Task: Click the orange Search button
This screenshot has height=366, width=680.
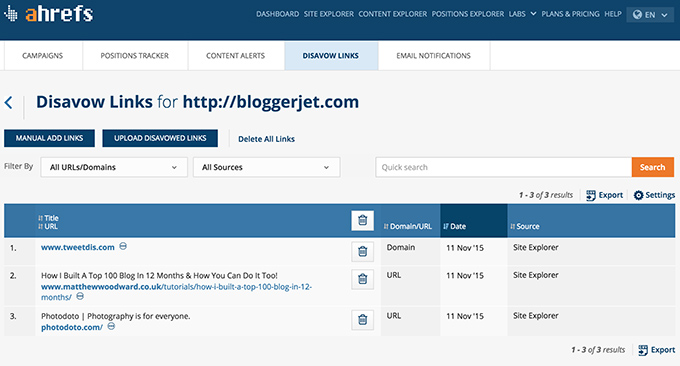Action: pyautogui.click(x=652, y=167)
